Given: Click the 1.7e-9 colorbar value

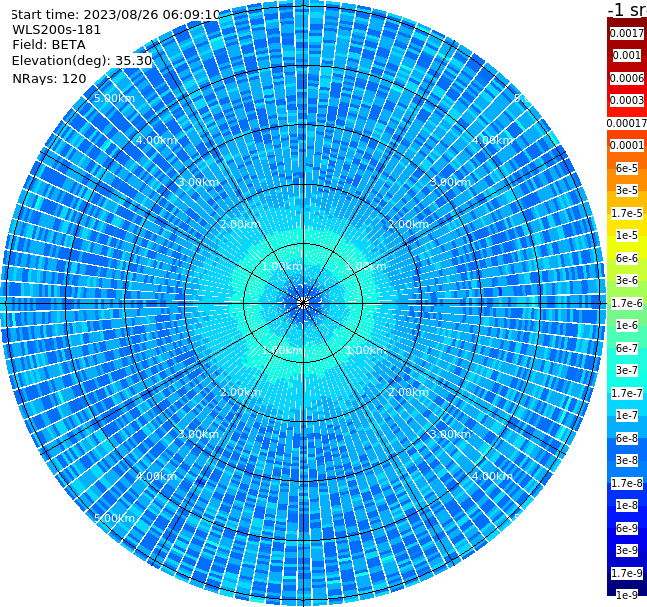Looking at the screenshot, I should pos(627,573).
